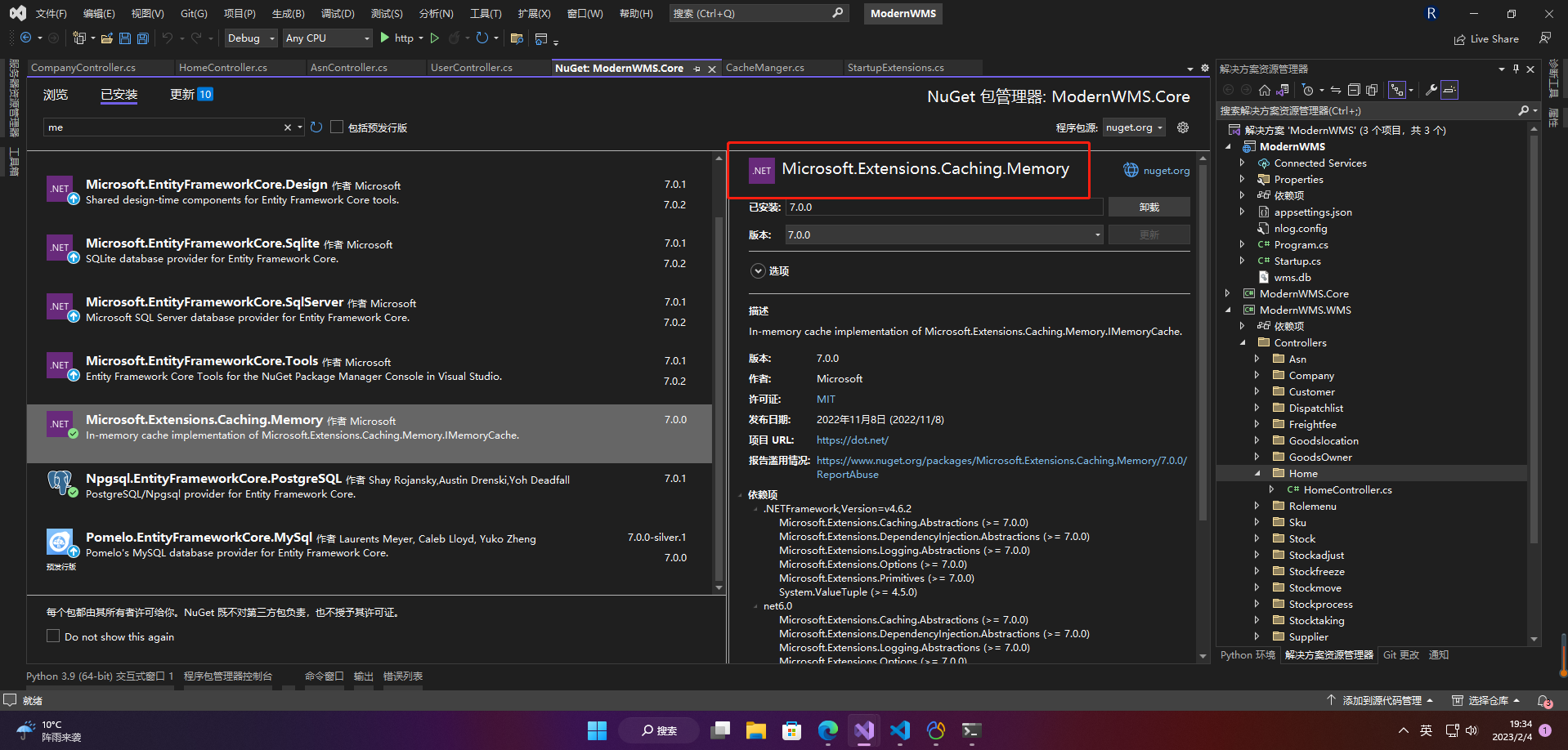
Task: Open the 扩展(X) extensions menu
Action: click(x=534, y=14)
